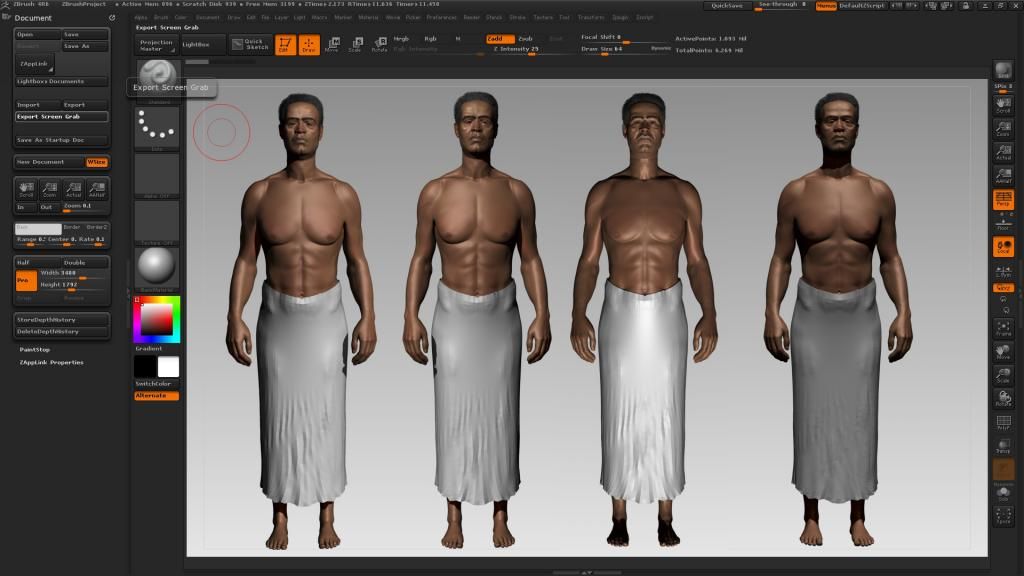The image size is (1024, 576).
Task: Activate Draw mode in the top shelf
Action: click(309, 44)
